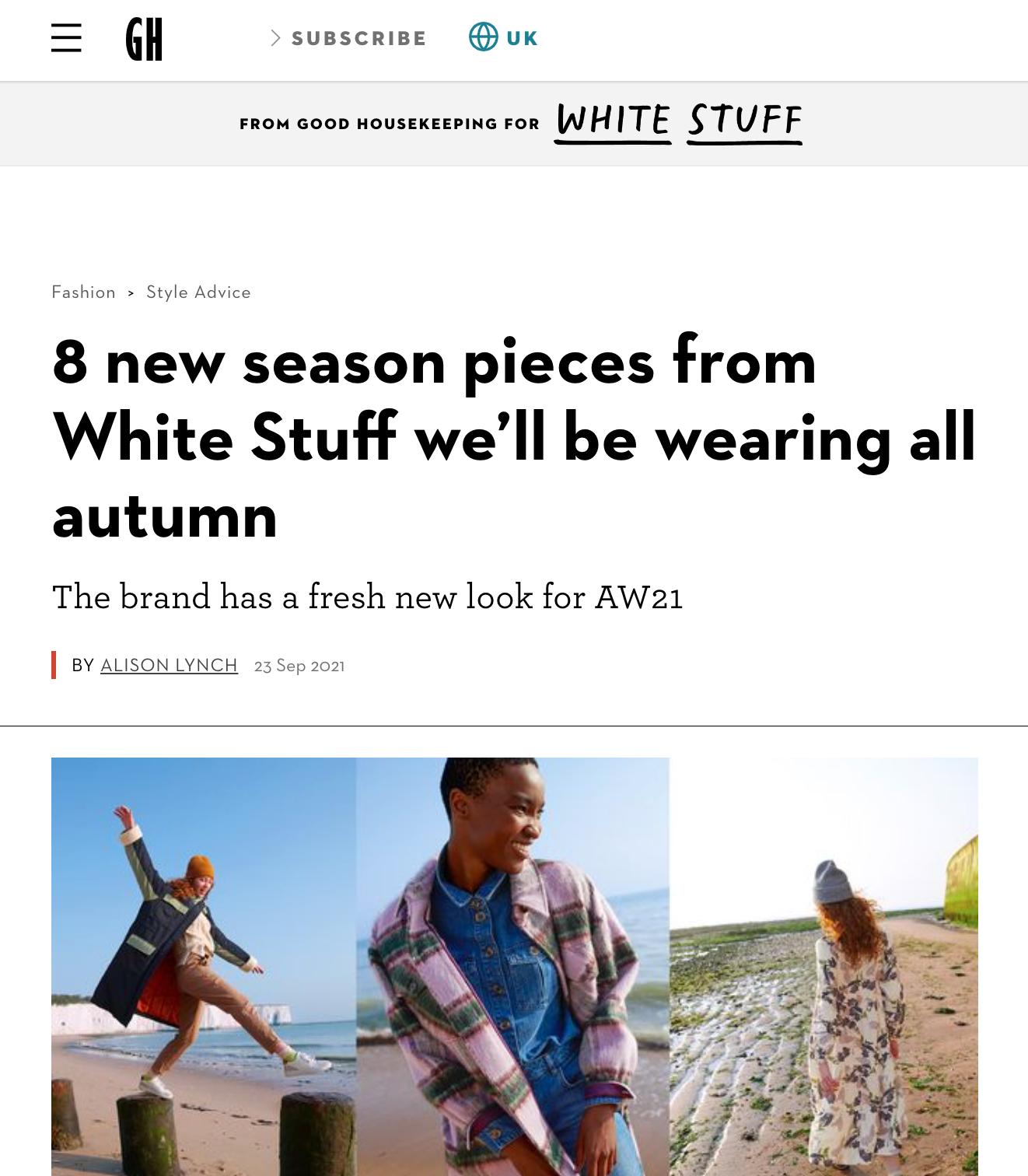Click the AW21 fresh new look subheading

tap(367, 597)
